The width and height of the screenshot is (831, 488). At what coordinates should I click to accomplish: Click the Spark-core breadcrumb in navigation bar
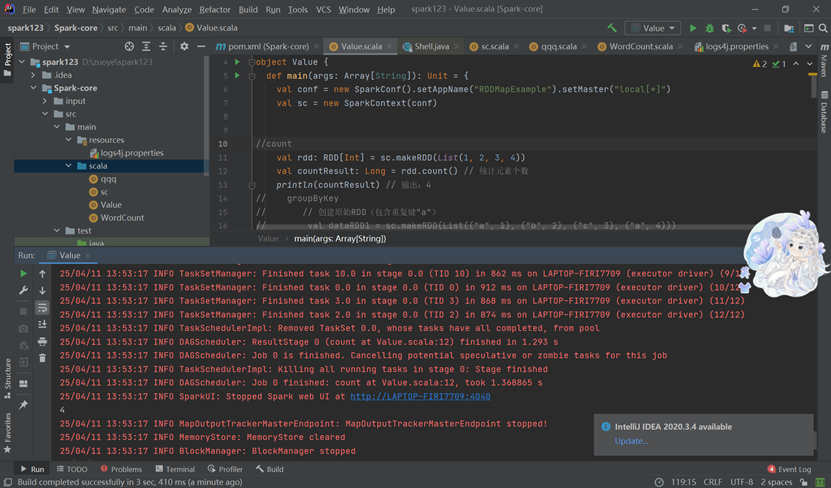(76, 28)
